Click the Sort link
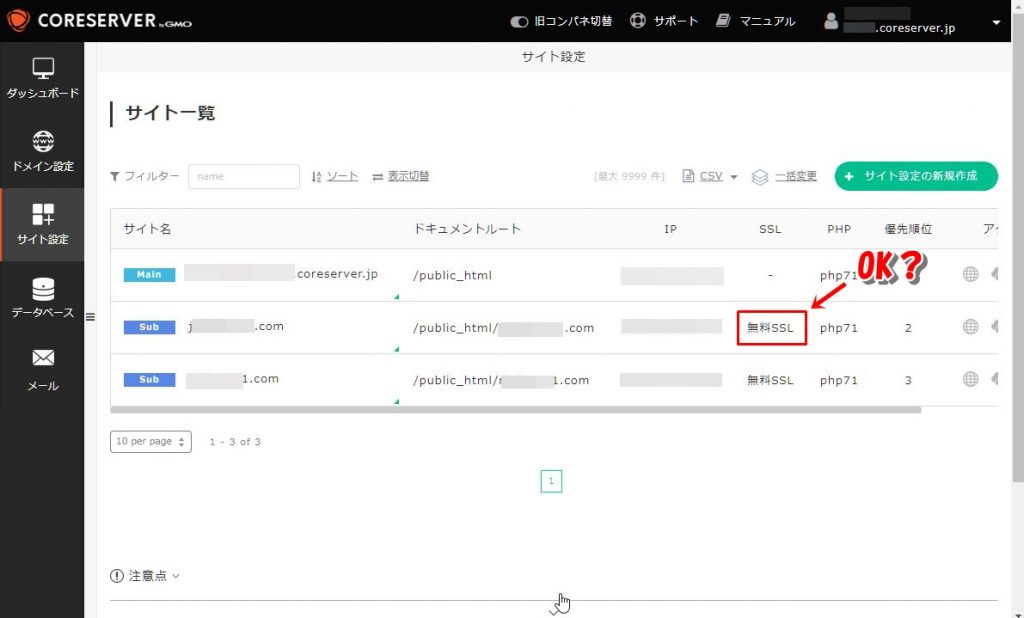 tap(334, 176)
